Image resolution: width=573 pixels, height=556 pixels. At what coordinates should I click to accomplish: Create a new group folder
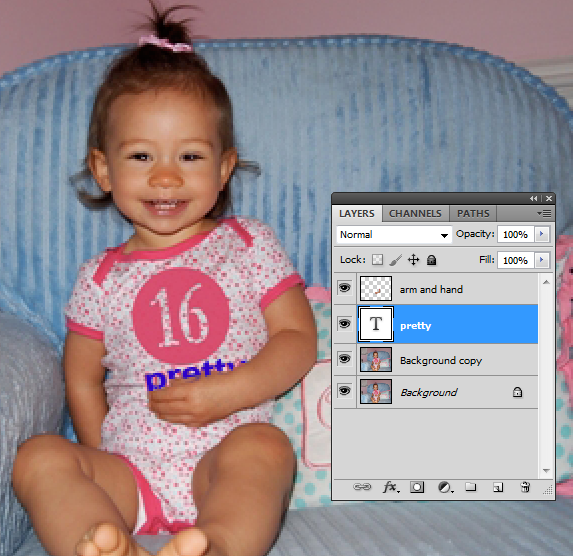pos(471,487)
